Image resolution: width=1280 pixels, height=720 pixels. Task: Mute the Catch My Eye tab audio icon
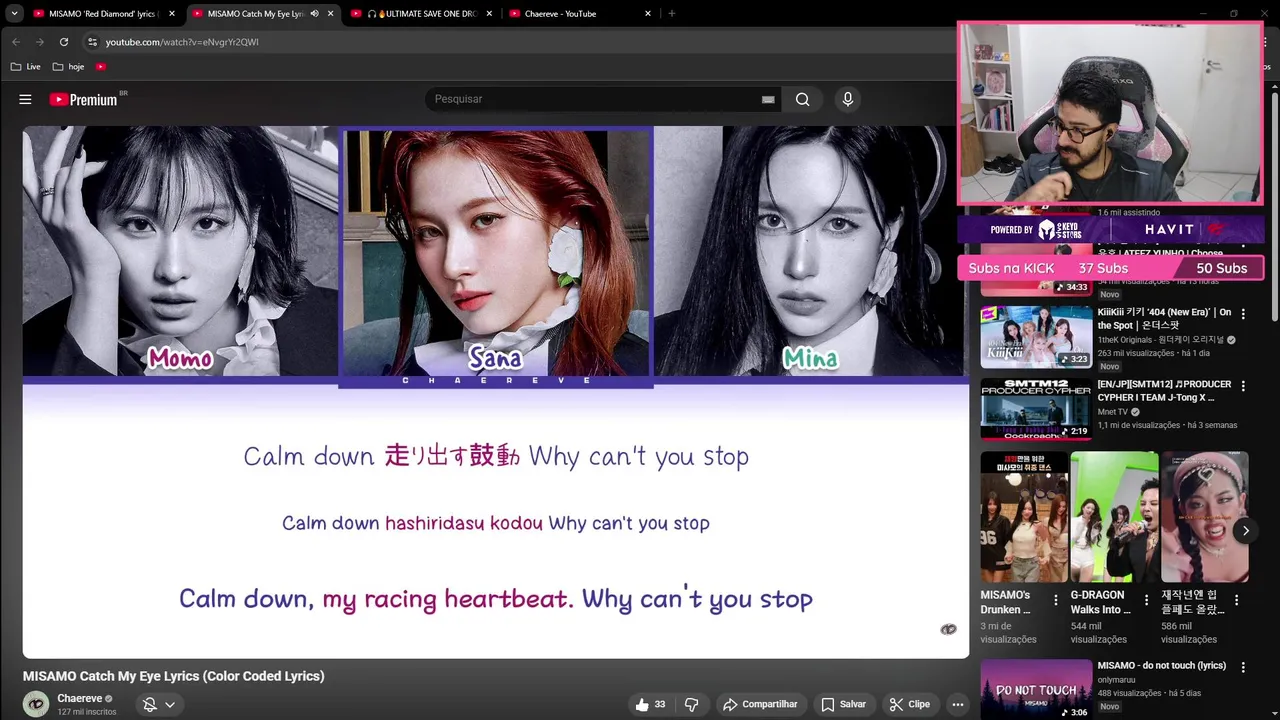[314, 13]
